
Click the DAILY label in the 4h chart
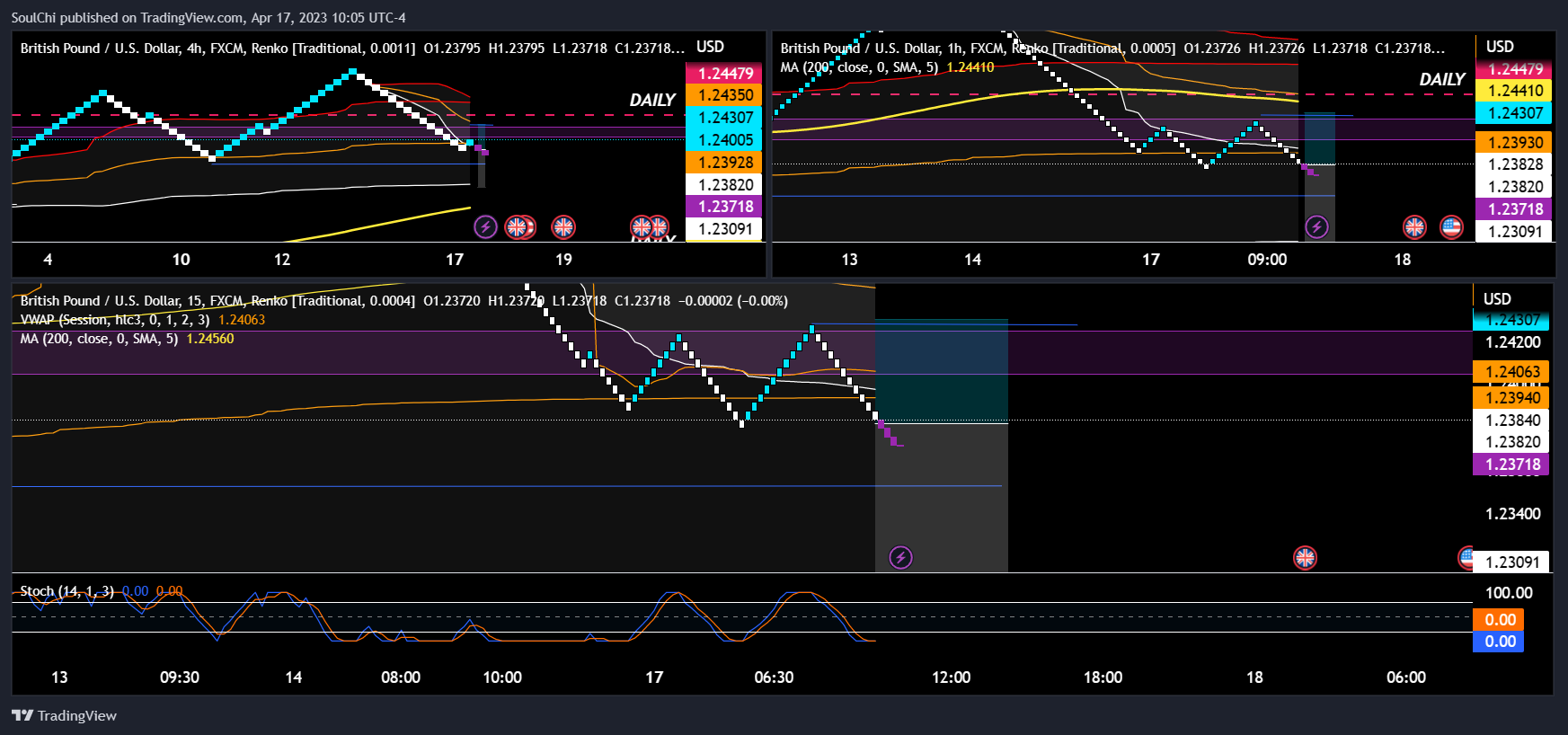[x=652, y=100]
